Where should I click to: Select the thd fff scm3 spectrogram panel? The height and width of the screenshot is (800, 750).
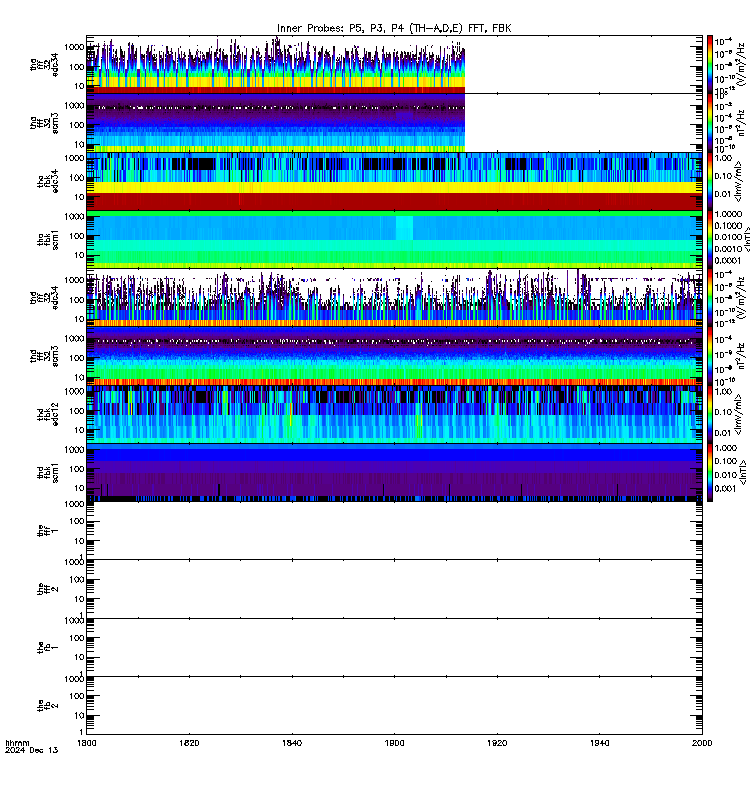pyautogui.click(x=394, y=356)
